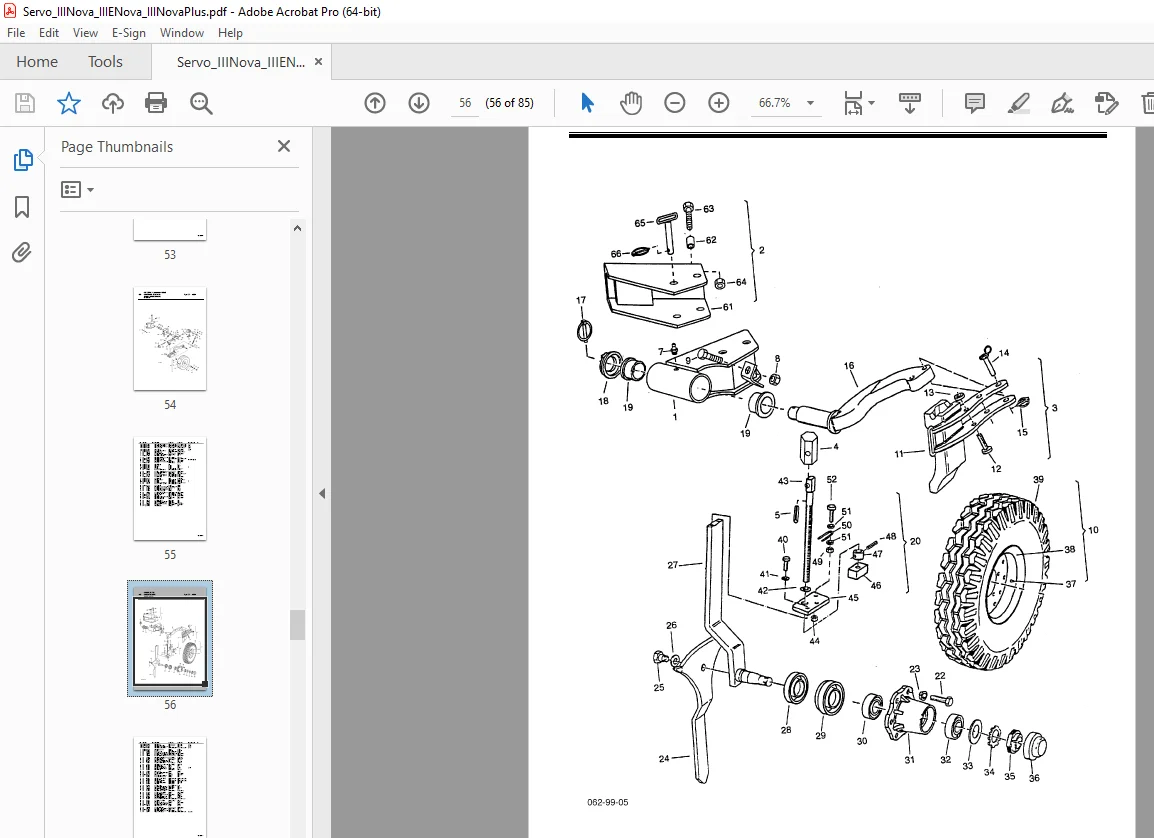The image size is (1154, 838).
Task: Click the 66.7% zoom value field
Action: tap(774, 103)
